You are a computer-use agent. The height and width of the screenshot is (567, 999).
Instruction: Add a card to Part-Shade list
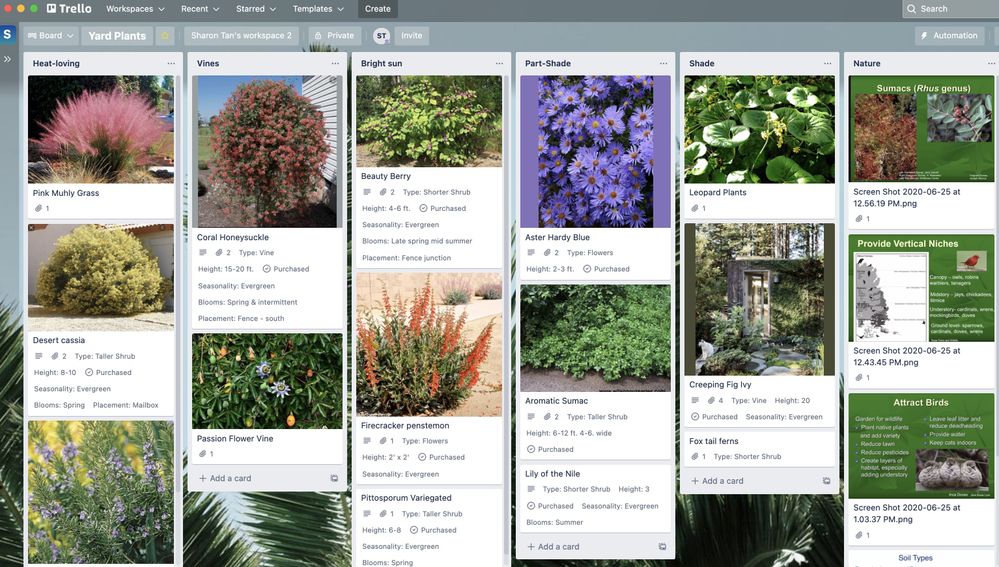click(553, 547)
